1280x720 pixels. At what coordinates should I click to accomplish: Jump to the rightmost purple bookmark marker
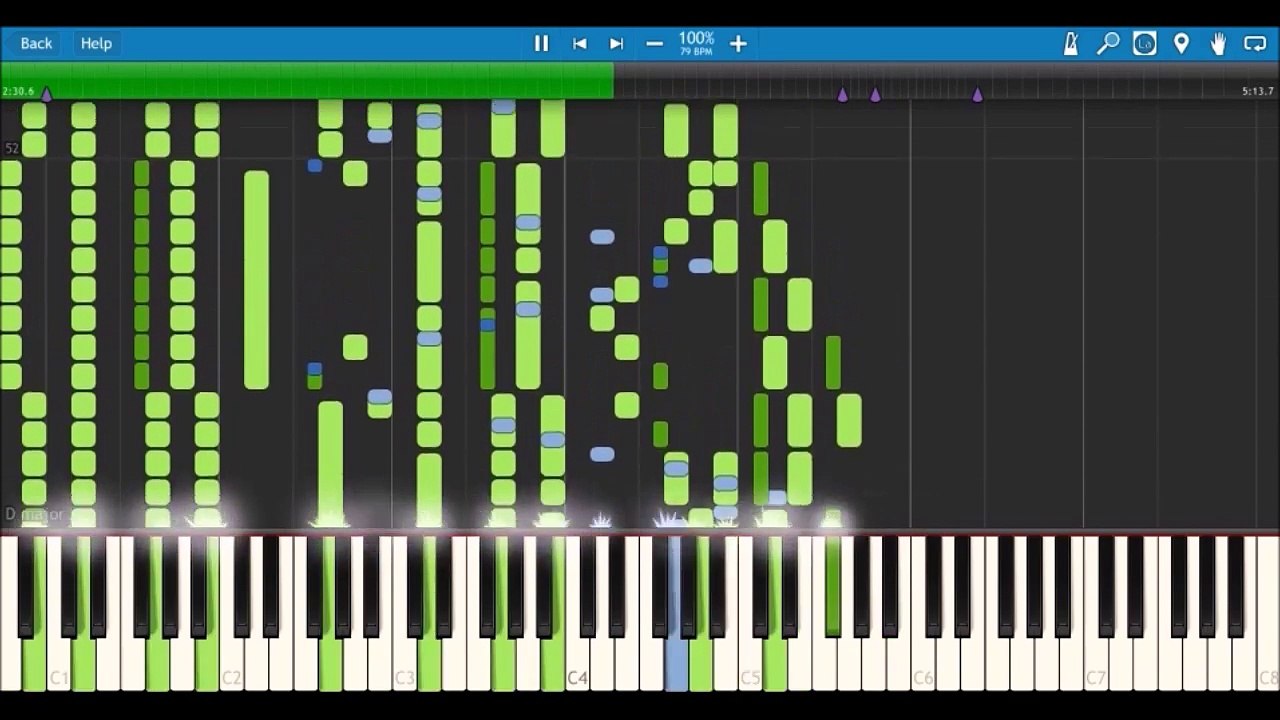coord(977,94)
